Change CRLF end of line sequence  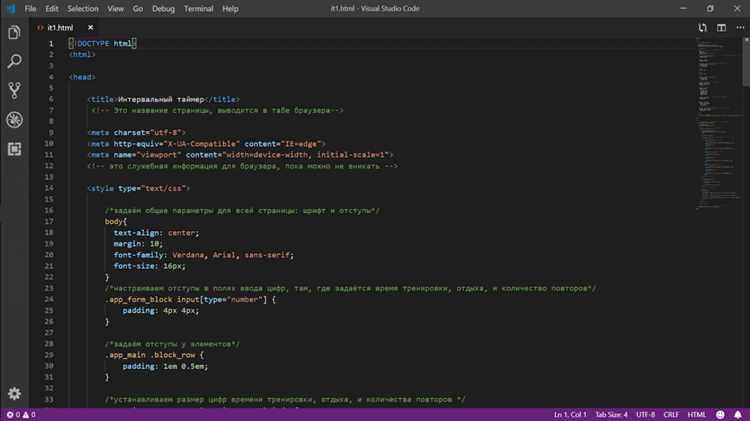click(x=671, y=414)
